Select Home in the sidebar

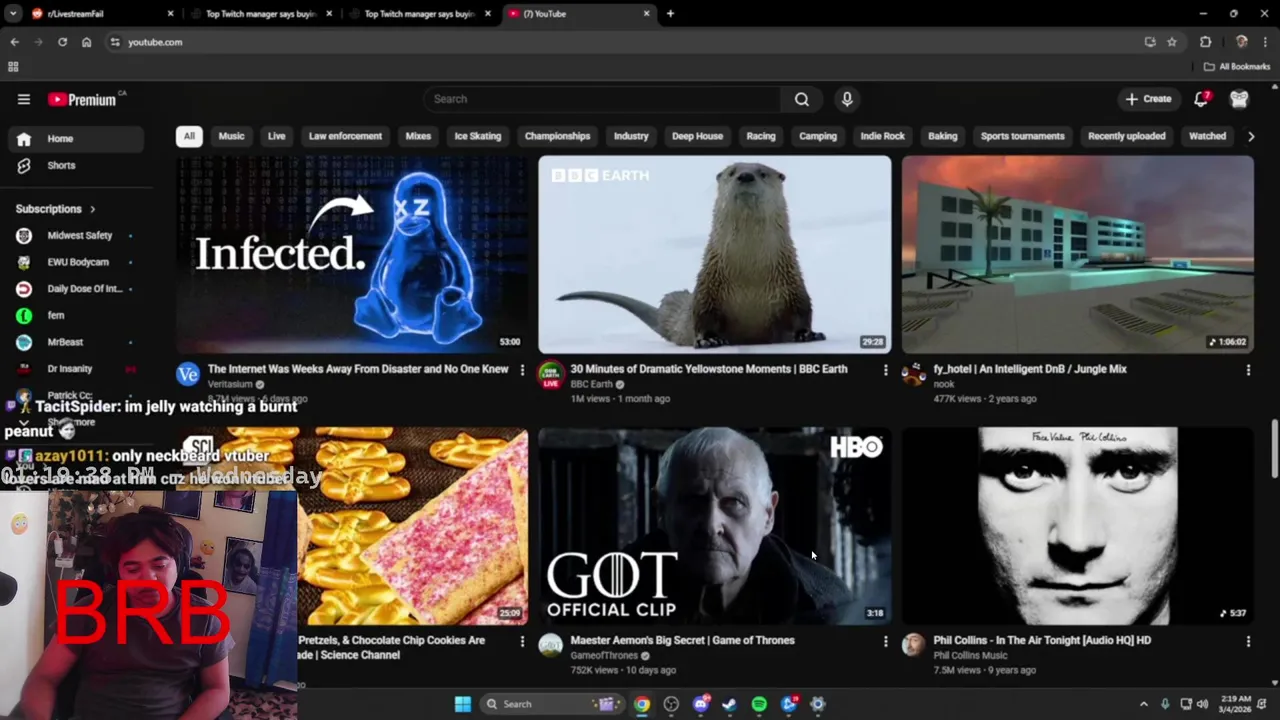tap(76, 139)
